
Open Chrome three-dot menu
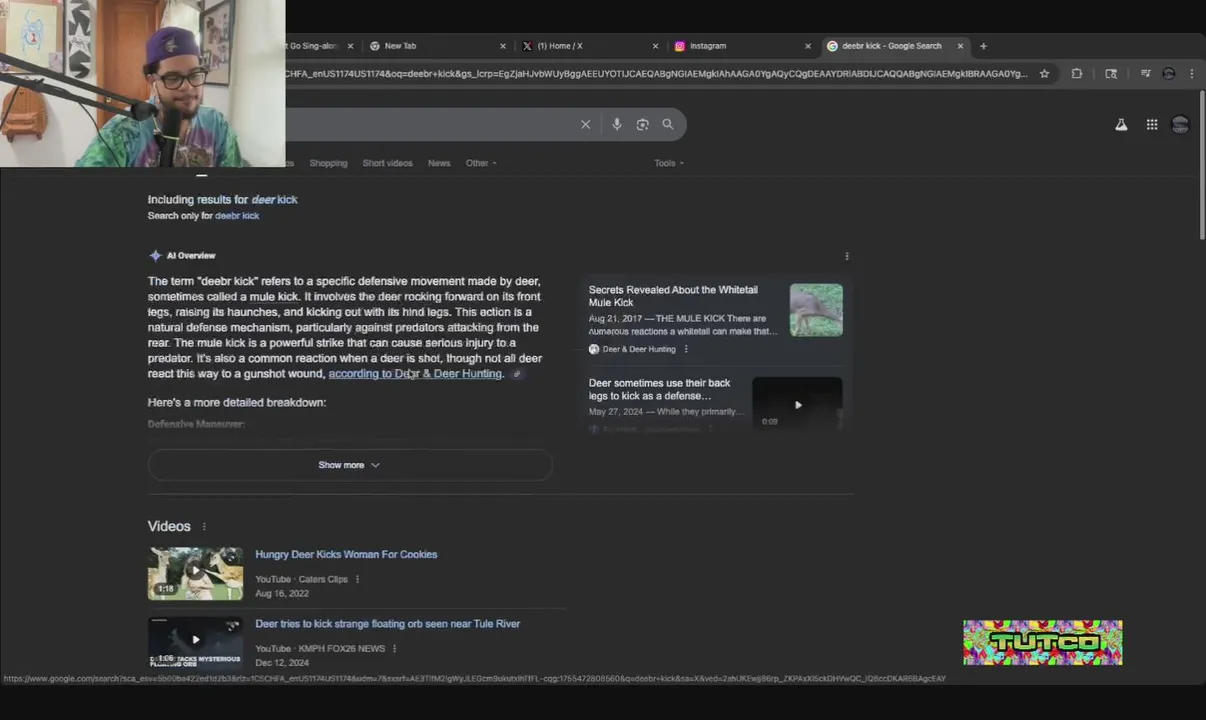pyautogui.click(x=1191, y=73)
